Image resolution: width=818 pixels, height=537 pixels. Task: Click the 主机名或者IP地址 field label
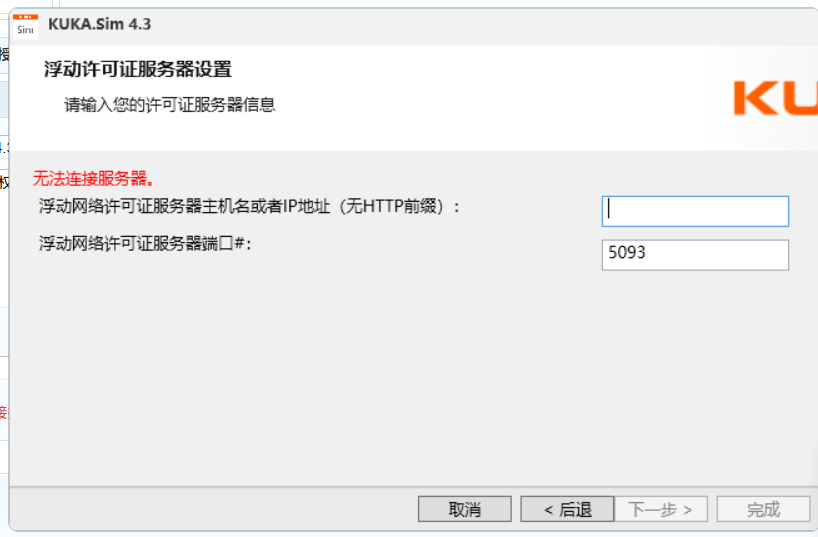pyautogui.click(x=249, y=207)
